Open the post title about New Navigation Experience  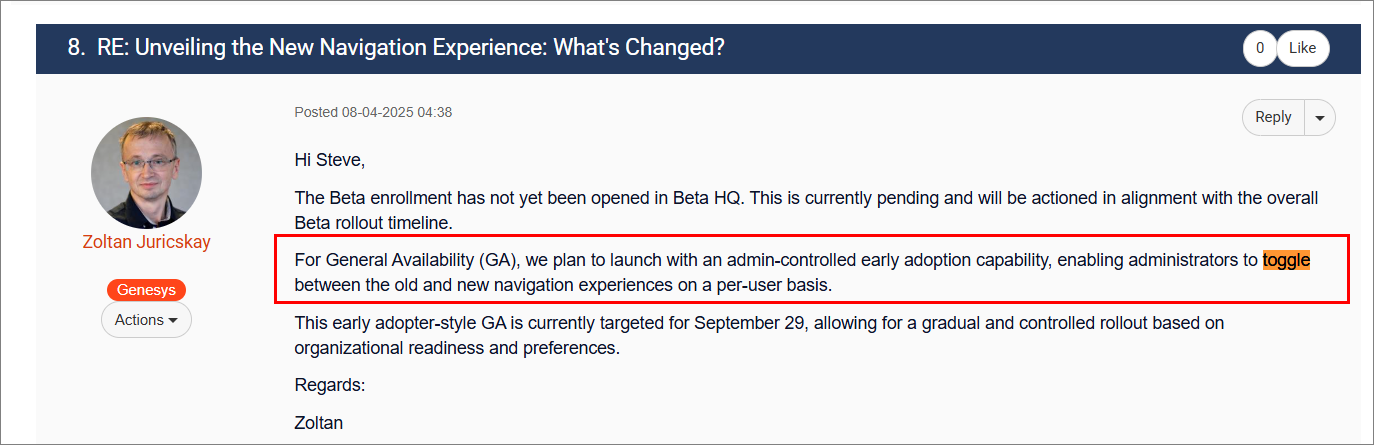(x=410, y=47)
